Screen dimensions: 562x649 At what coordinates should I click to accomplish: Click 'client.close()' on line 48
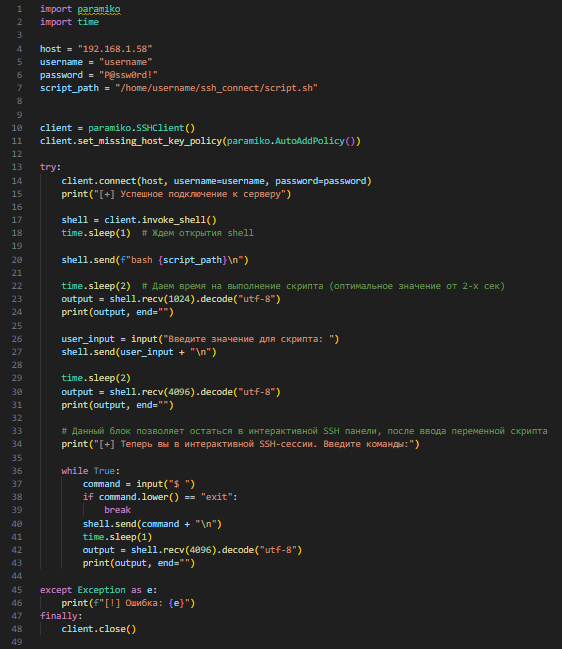(98, 629)
